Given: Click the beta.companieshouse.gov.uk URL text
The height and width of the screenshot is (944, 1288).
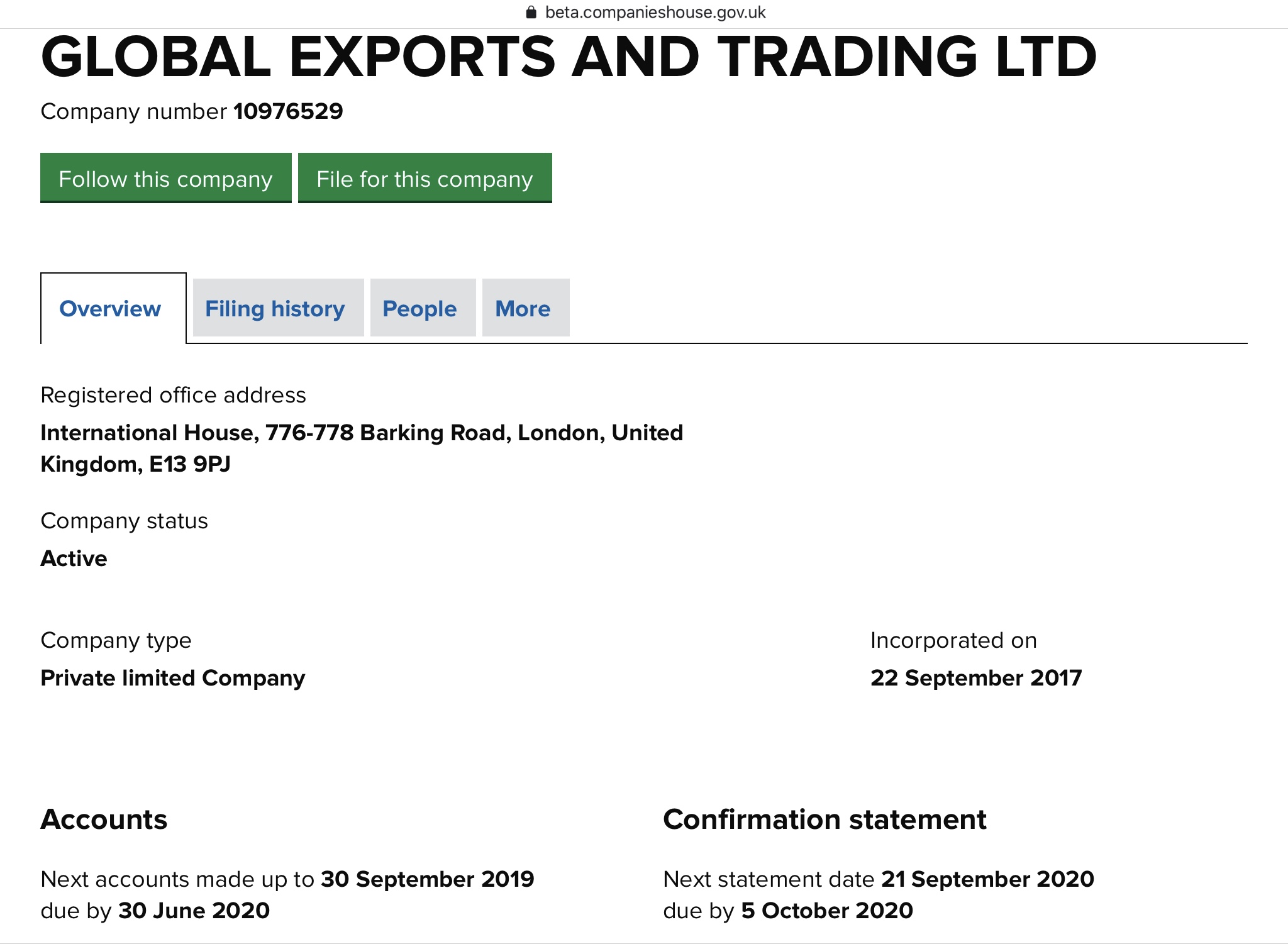Looking at the screenshot, I should tap(655, 13).
